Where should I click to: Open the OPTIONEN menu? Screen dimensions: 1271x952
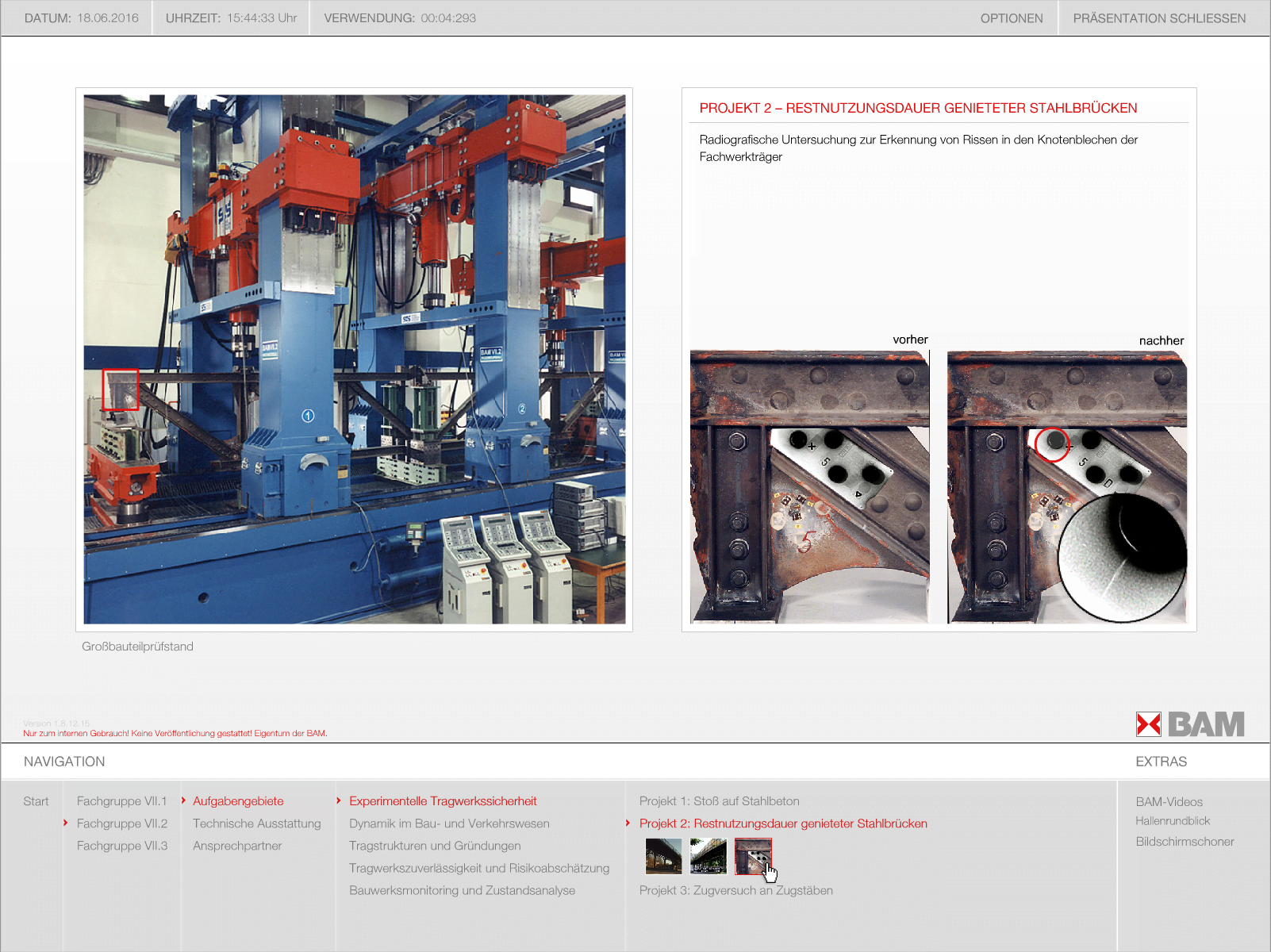(1011, 18)
